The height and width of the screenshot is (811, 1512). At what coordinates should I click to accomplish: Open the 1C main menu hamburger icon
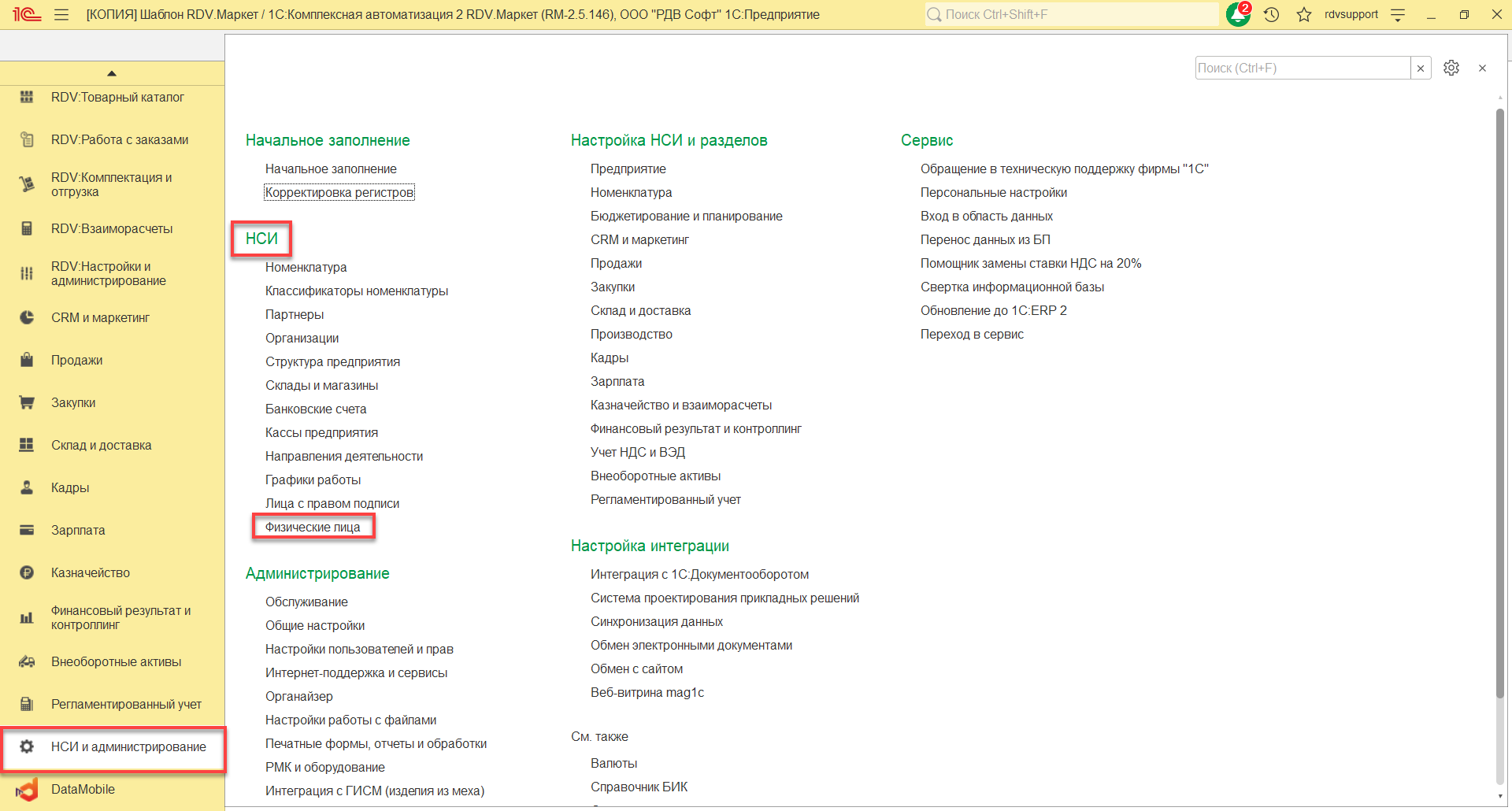click(61, 14)
